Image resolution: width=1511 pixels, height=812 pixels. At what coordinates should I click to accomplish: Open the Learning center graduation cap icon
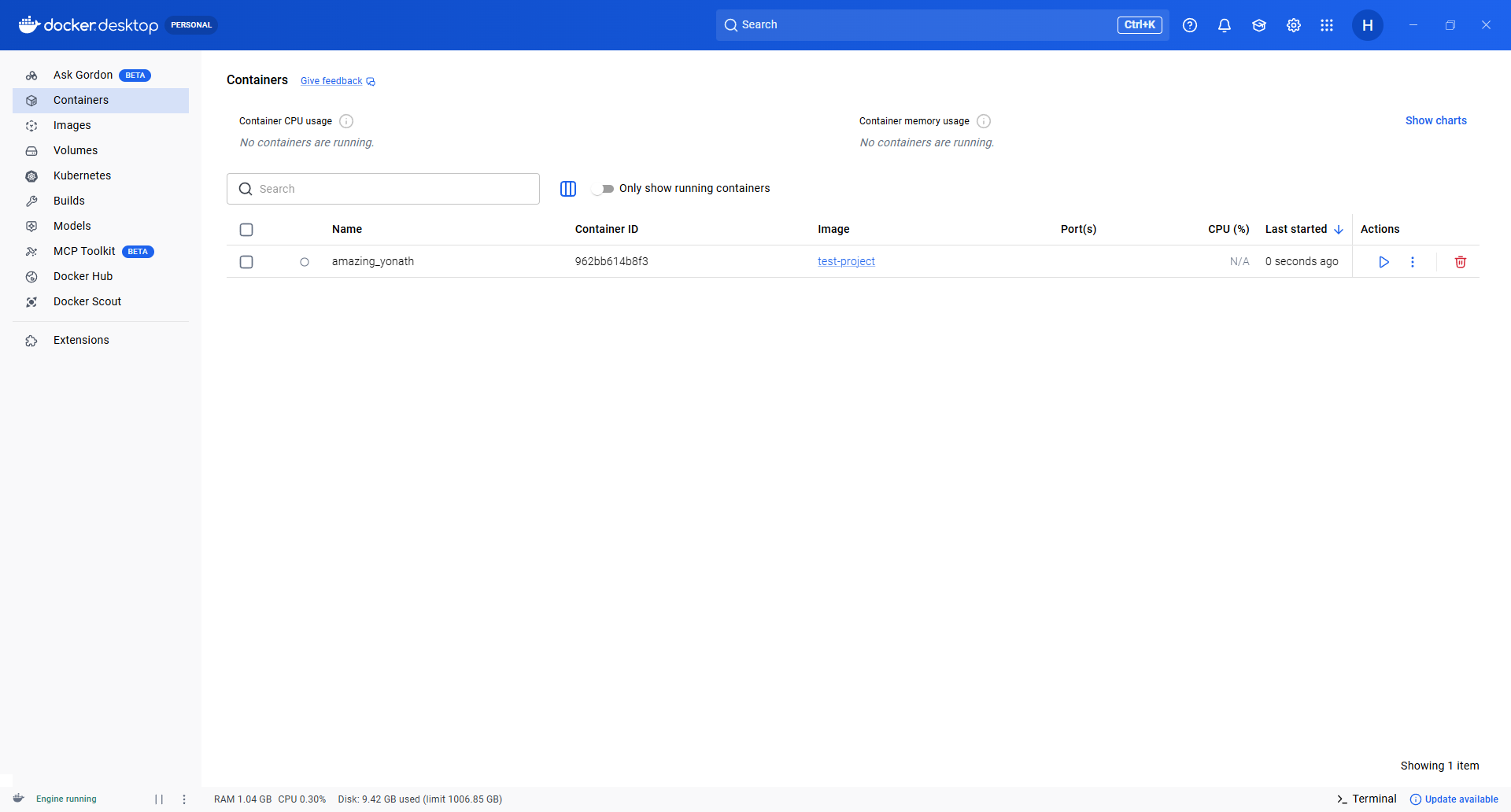(x=1258, y=25)
